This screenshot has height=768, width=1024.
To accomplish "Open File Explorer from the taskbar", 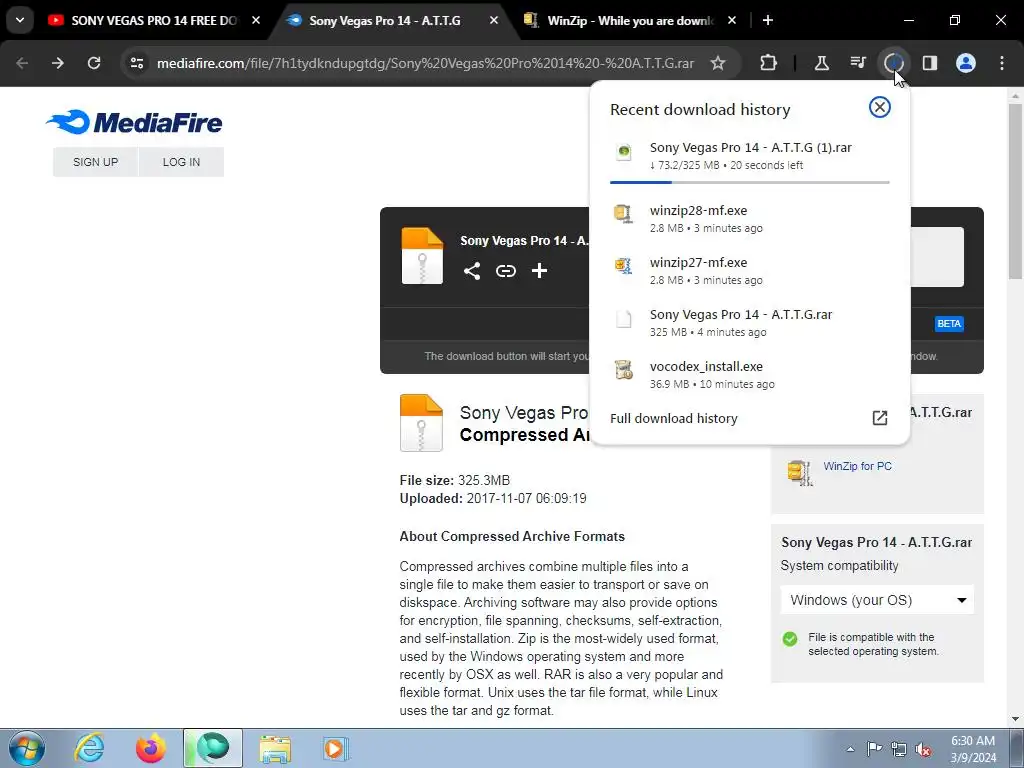I will 275,748.
